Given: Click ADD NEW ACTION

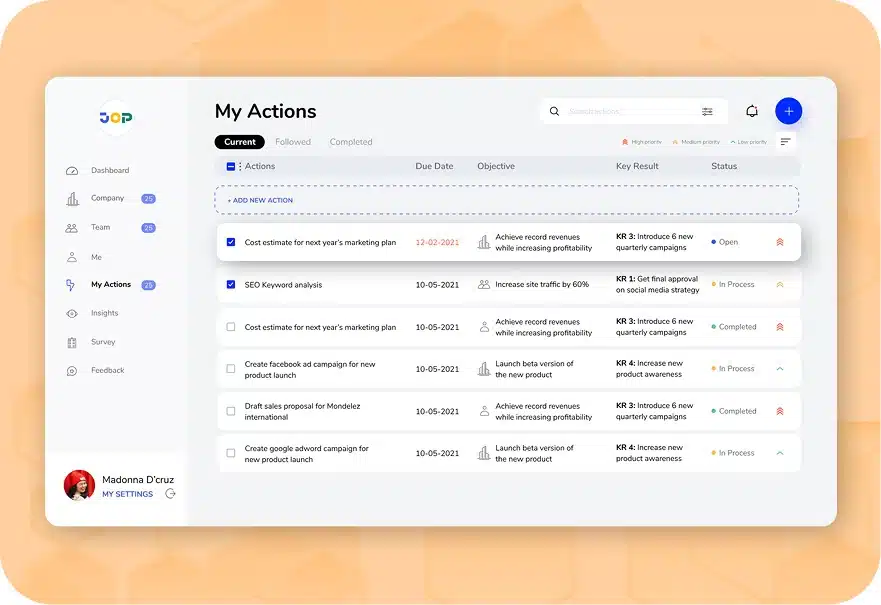Looking at the screenshot, I should click(x=258, y=200).
